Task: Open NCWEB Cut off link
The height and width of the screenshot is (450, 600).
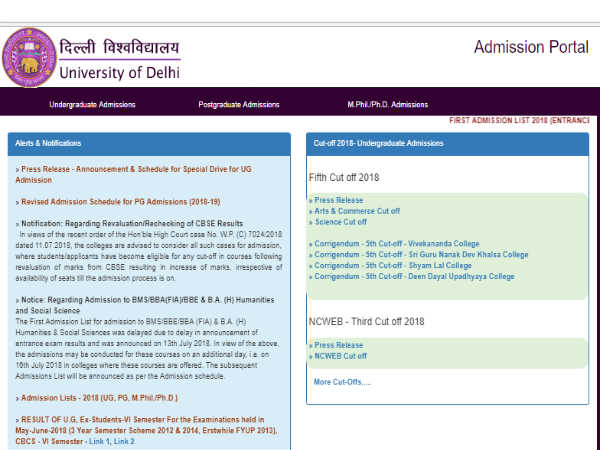Action: click(342, 356)
